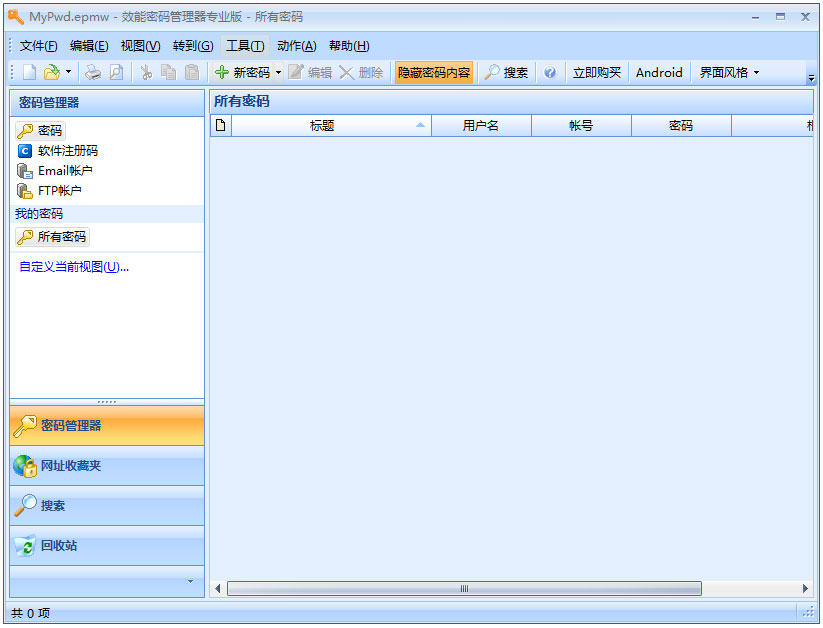Click the toolbar overflow options arrow

[x=811, y=78]
